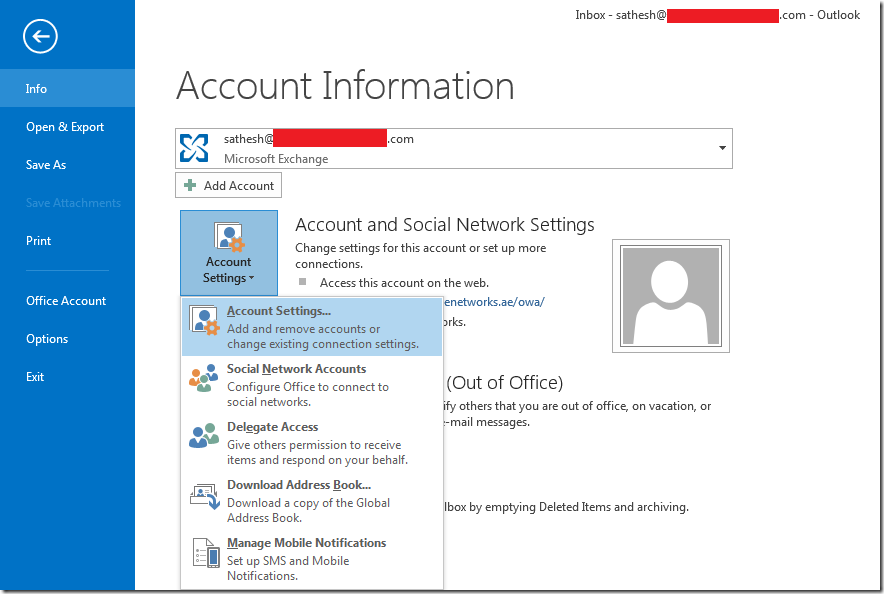Click the Account Information heading
The width and height of the screenshot is (884, 594).
coord(345,86)
